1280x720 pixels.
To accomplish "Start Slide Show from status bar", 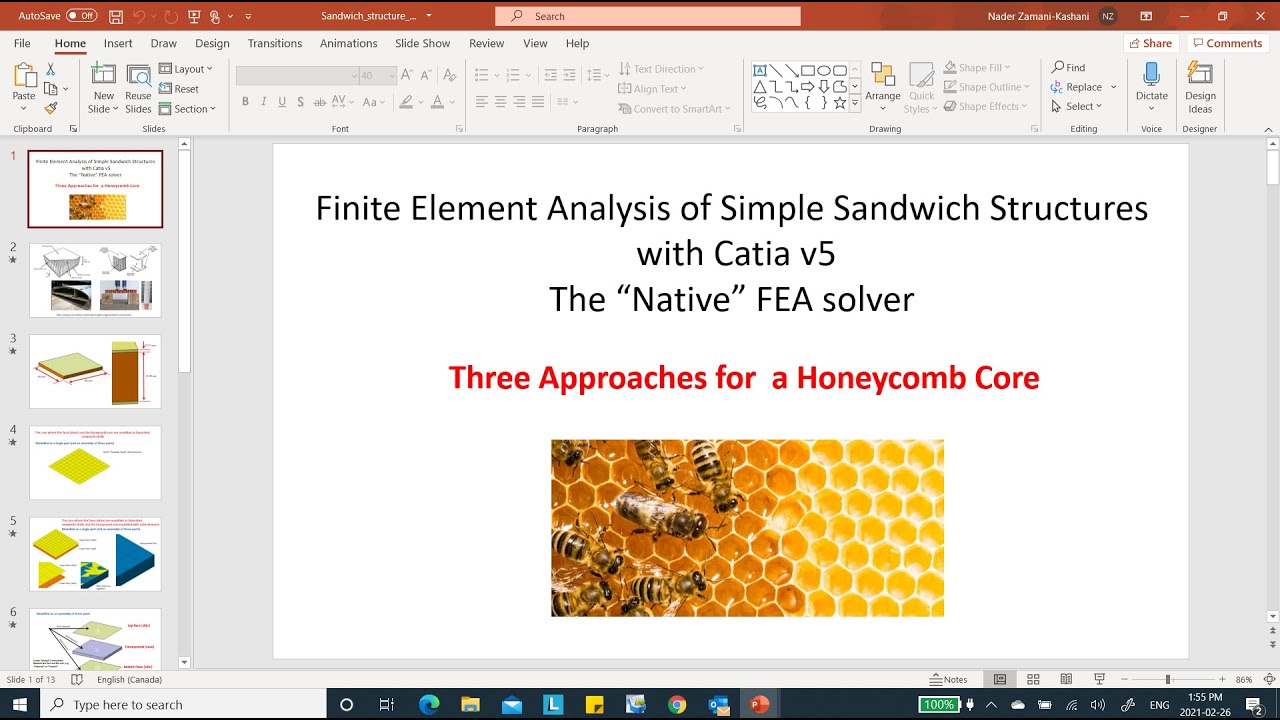I will point(1099,679).
